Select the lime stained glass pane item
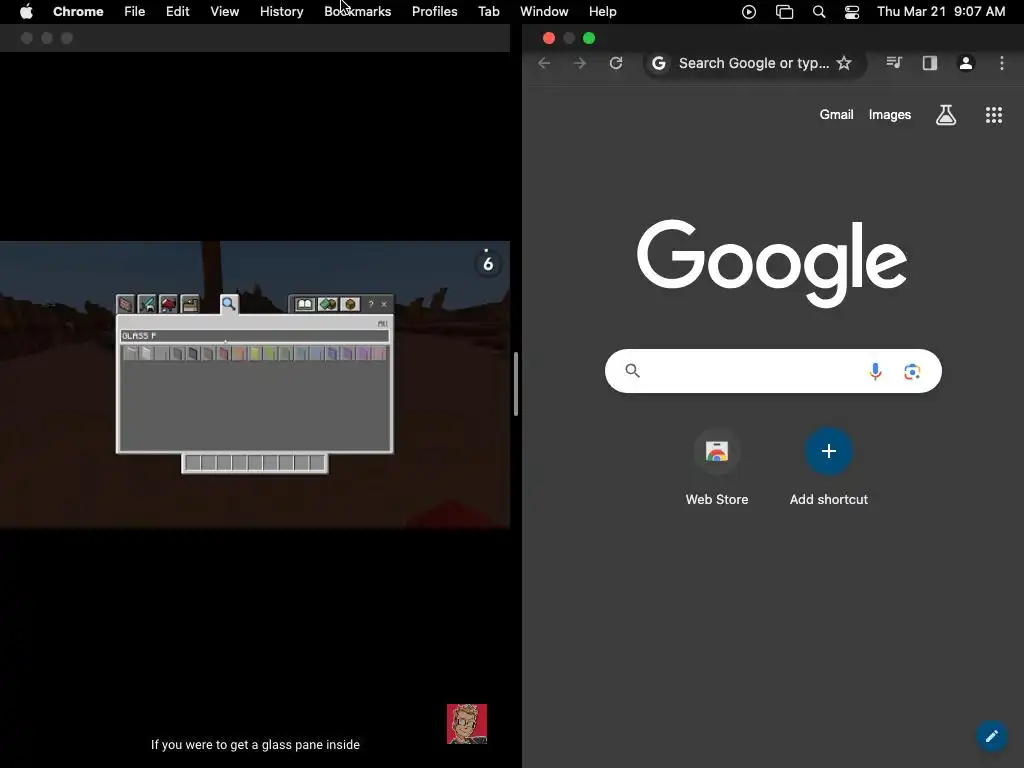The width and height of the screenshot is (1024, 768). pos(270,353)
